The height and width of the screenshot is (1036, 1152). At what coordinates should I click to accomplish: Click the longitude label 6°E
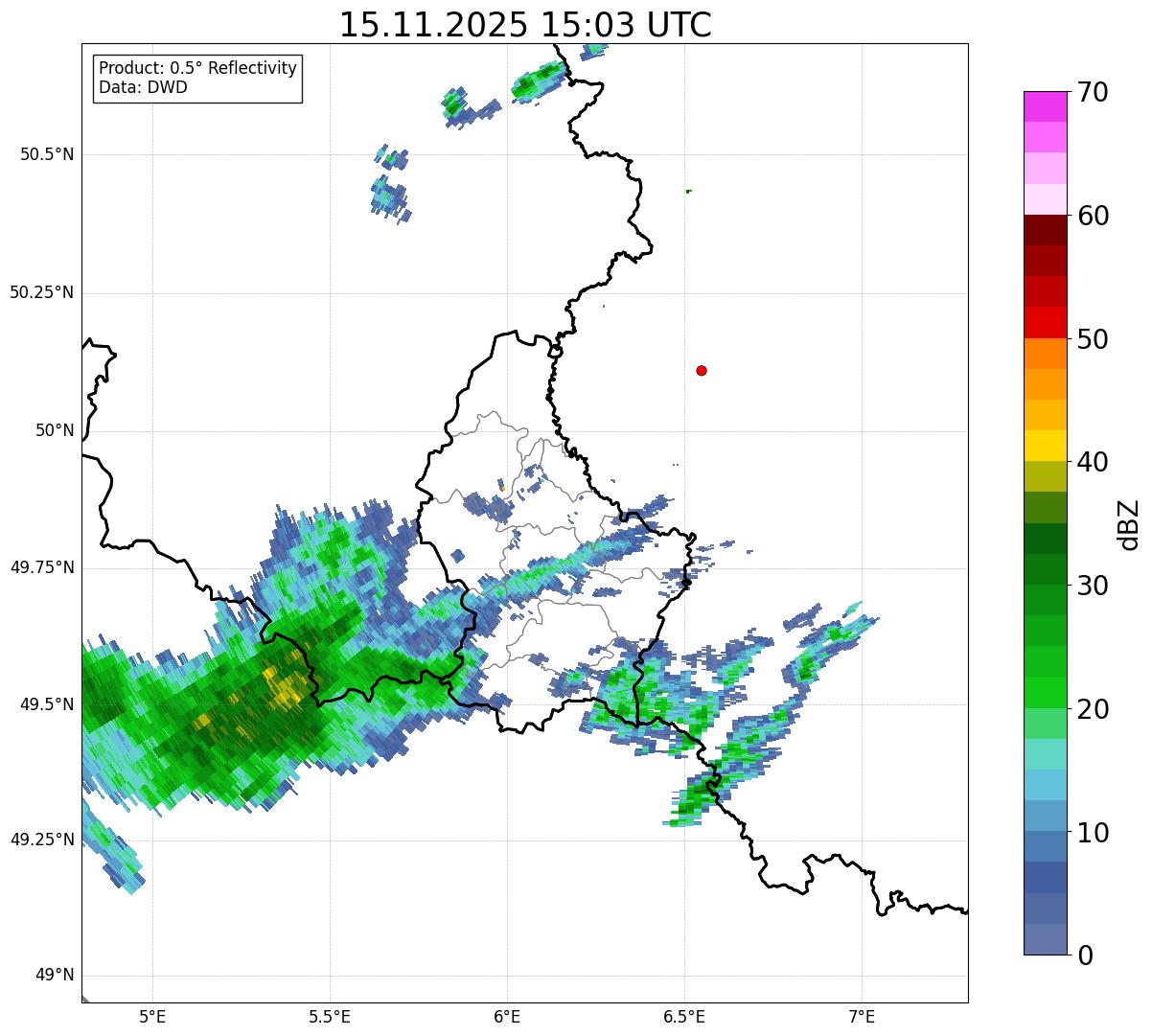(507, 1017)
